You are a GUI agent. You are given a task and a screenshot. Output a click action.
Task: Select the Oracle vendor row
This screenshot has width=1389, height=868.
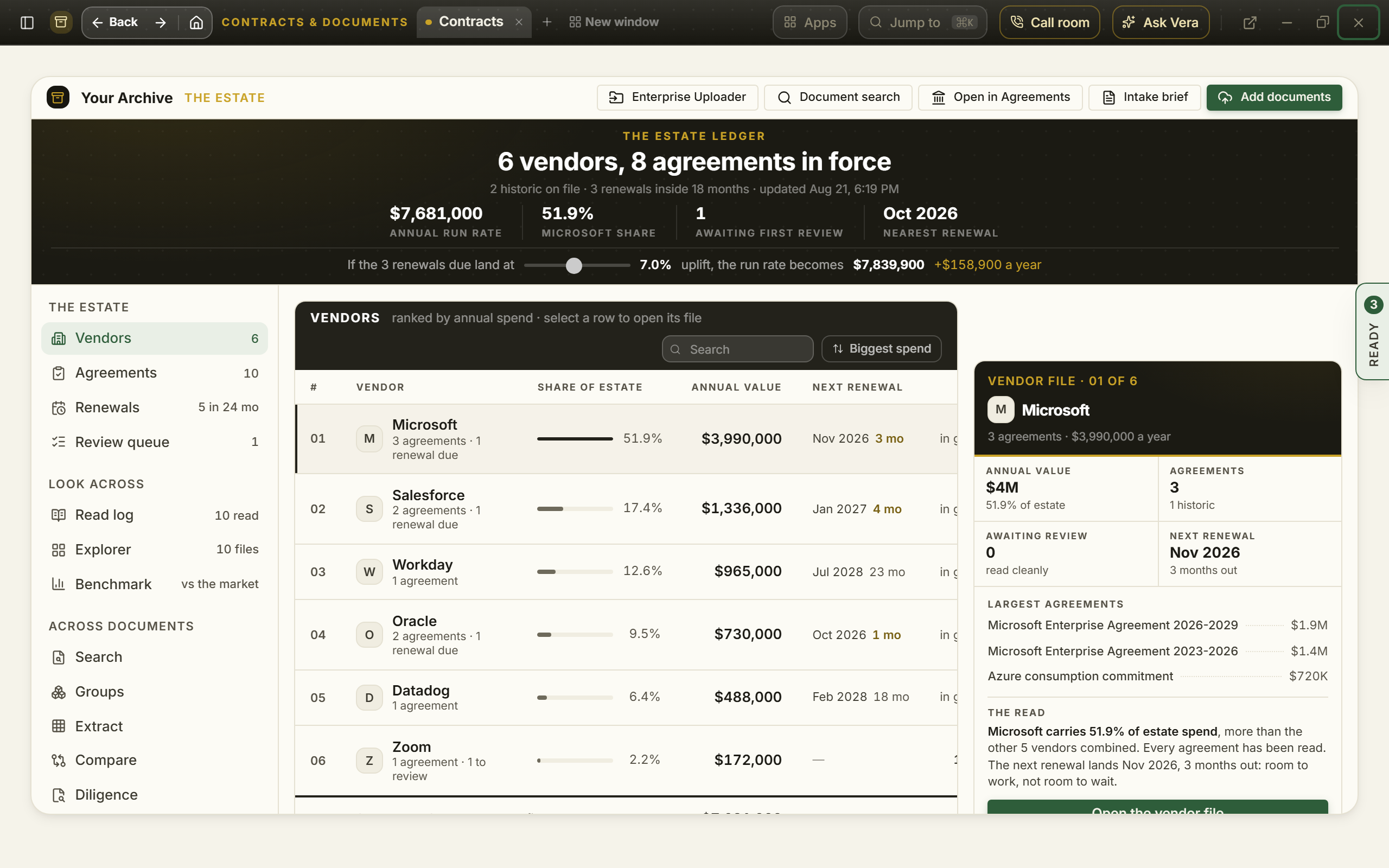click(x=626, y=635)
